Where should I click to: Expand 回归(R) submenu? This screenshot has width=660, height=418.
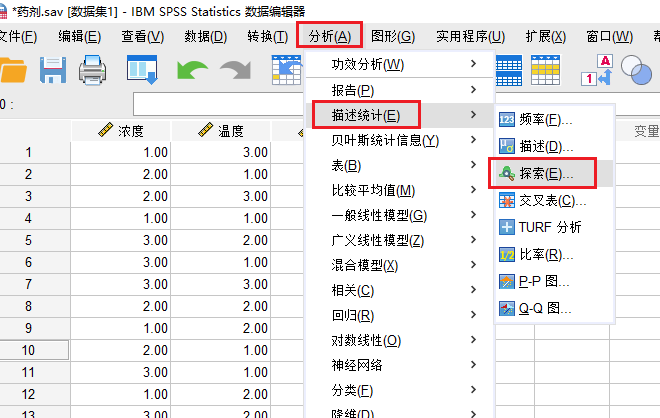pos(399,315)
